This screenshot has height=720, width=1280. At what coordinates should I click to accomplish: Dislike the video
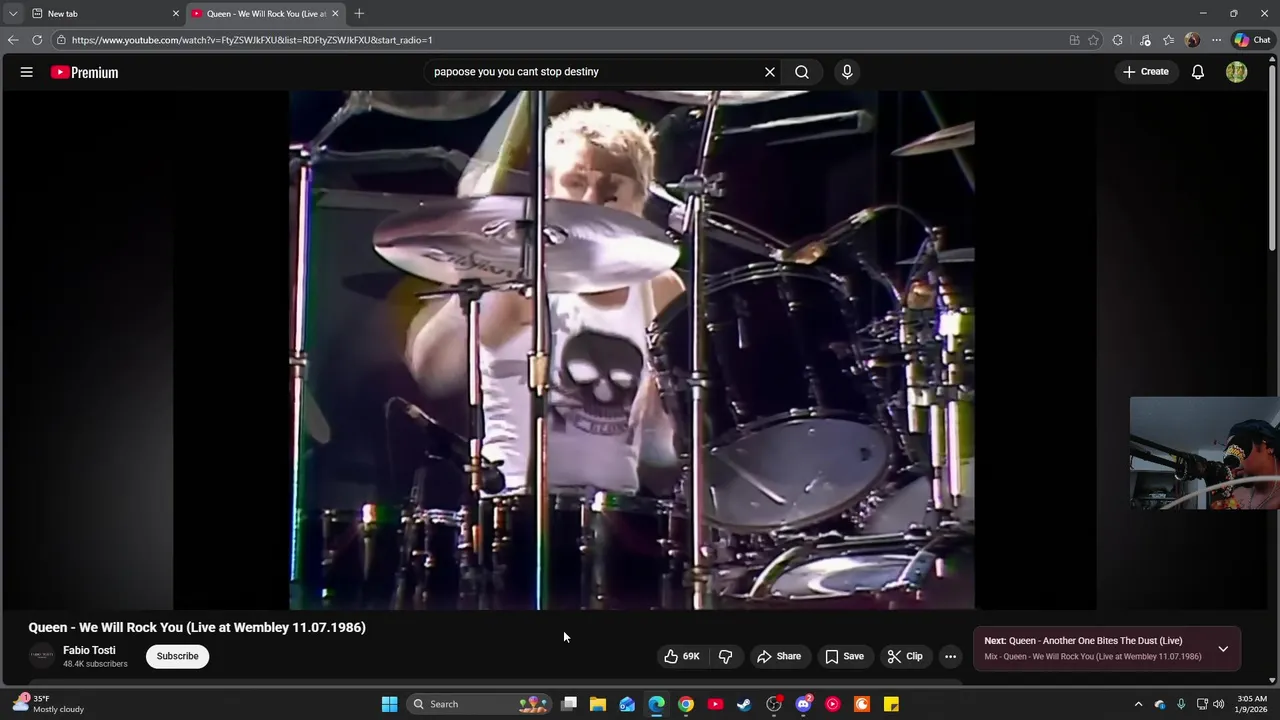726,656
